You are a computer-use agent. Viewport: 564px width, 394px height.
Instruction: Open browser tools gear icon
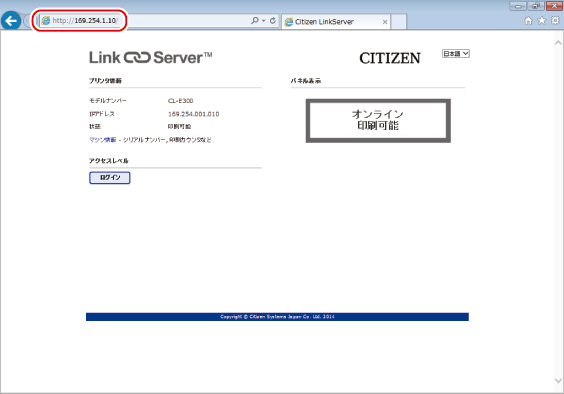[x=555, y=21]
